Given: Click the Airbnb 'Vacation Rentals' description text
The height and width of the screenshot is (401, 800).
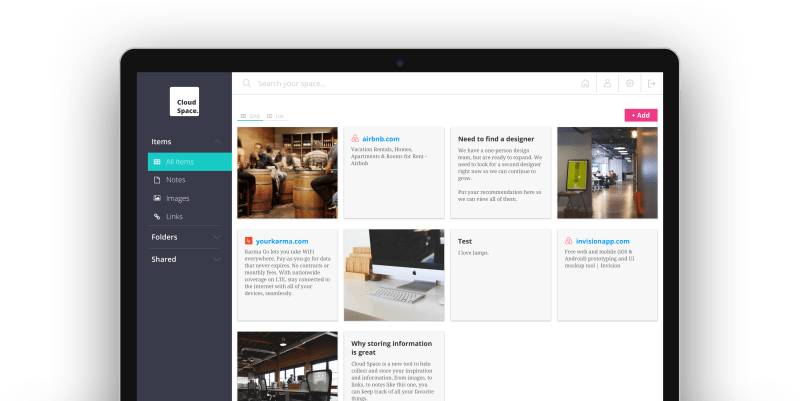Looking at the screenshot, I should click(x=389, y=156).
